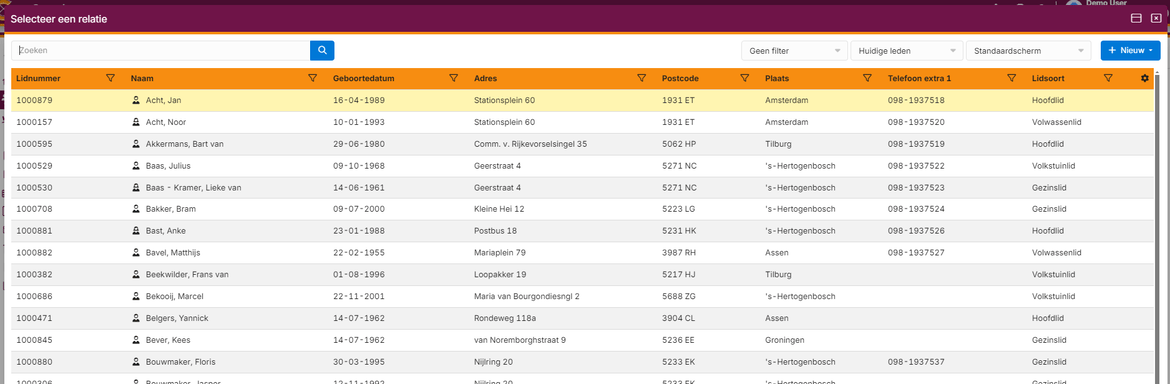Viewport: 1170px width, 384px height.
Task: Open filter icon on Lidsoort column
Action: 1108,78
